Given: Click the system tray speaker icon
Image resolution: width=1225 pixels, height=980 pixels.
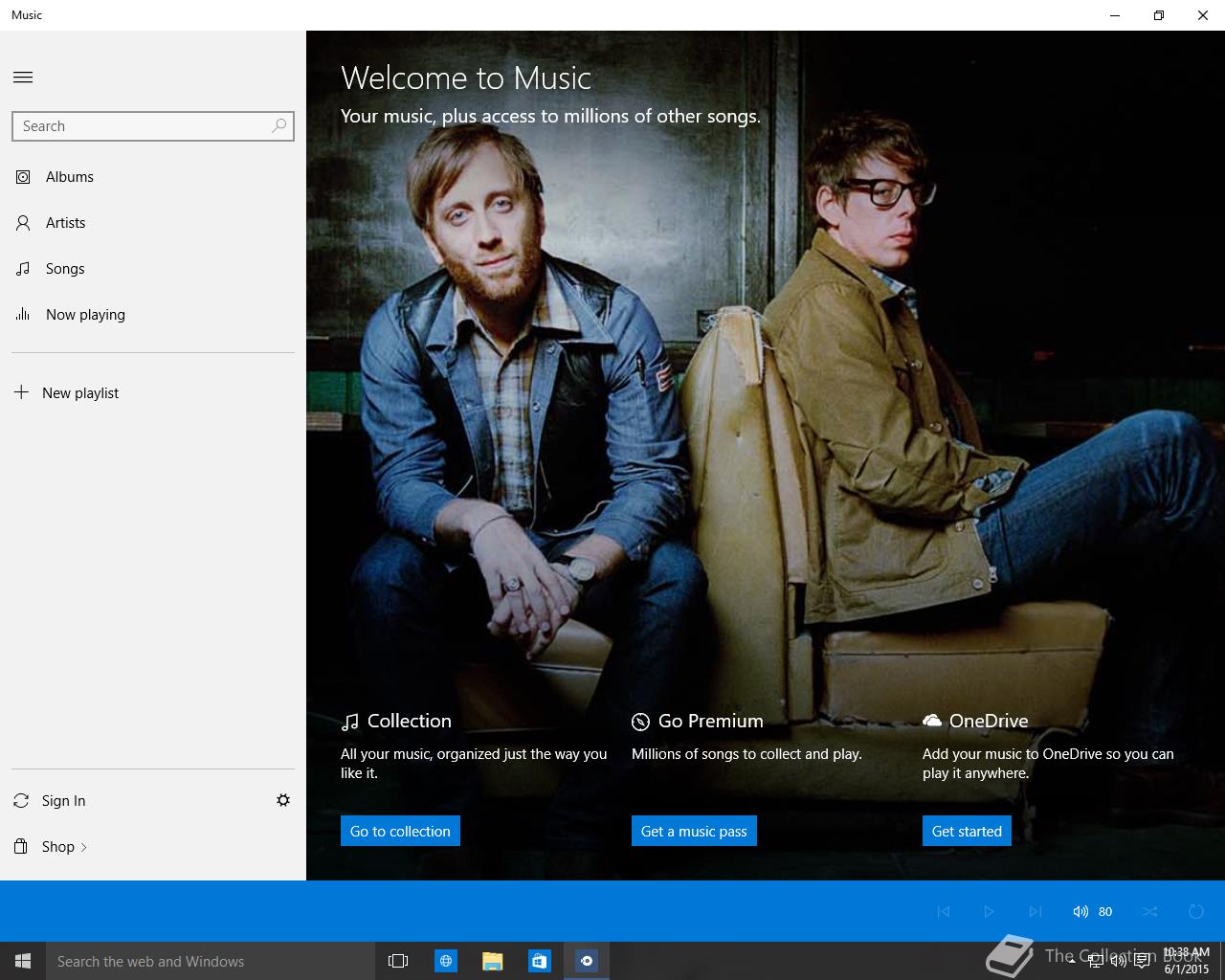Looking at the screenshot, I should (1119, 961).
